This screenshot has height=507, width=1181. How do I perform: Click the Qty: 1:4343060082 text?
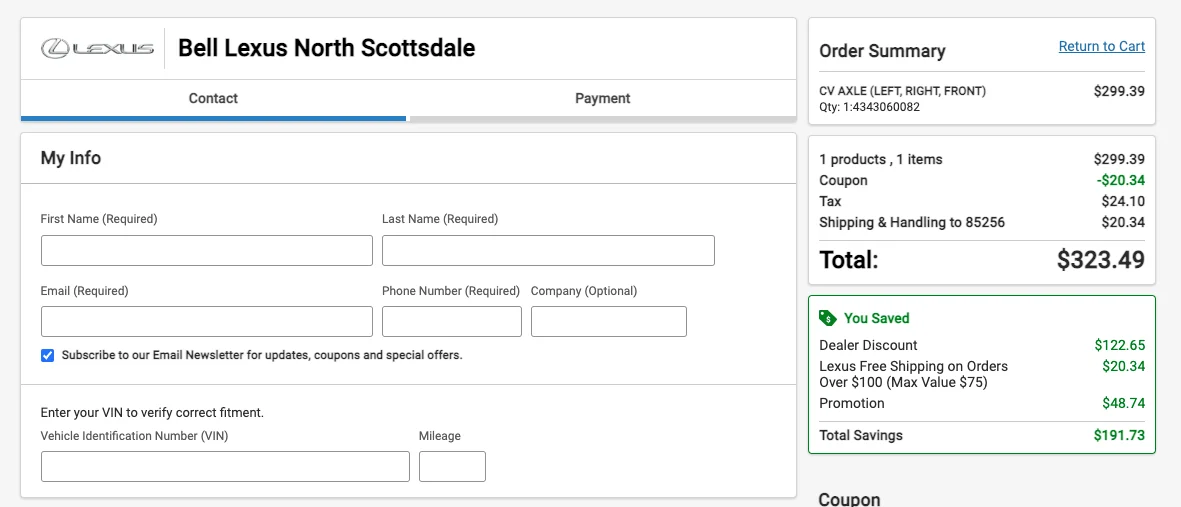870,107
